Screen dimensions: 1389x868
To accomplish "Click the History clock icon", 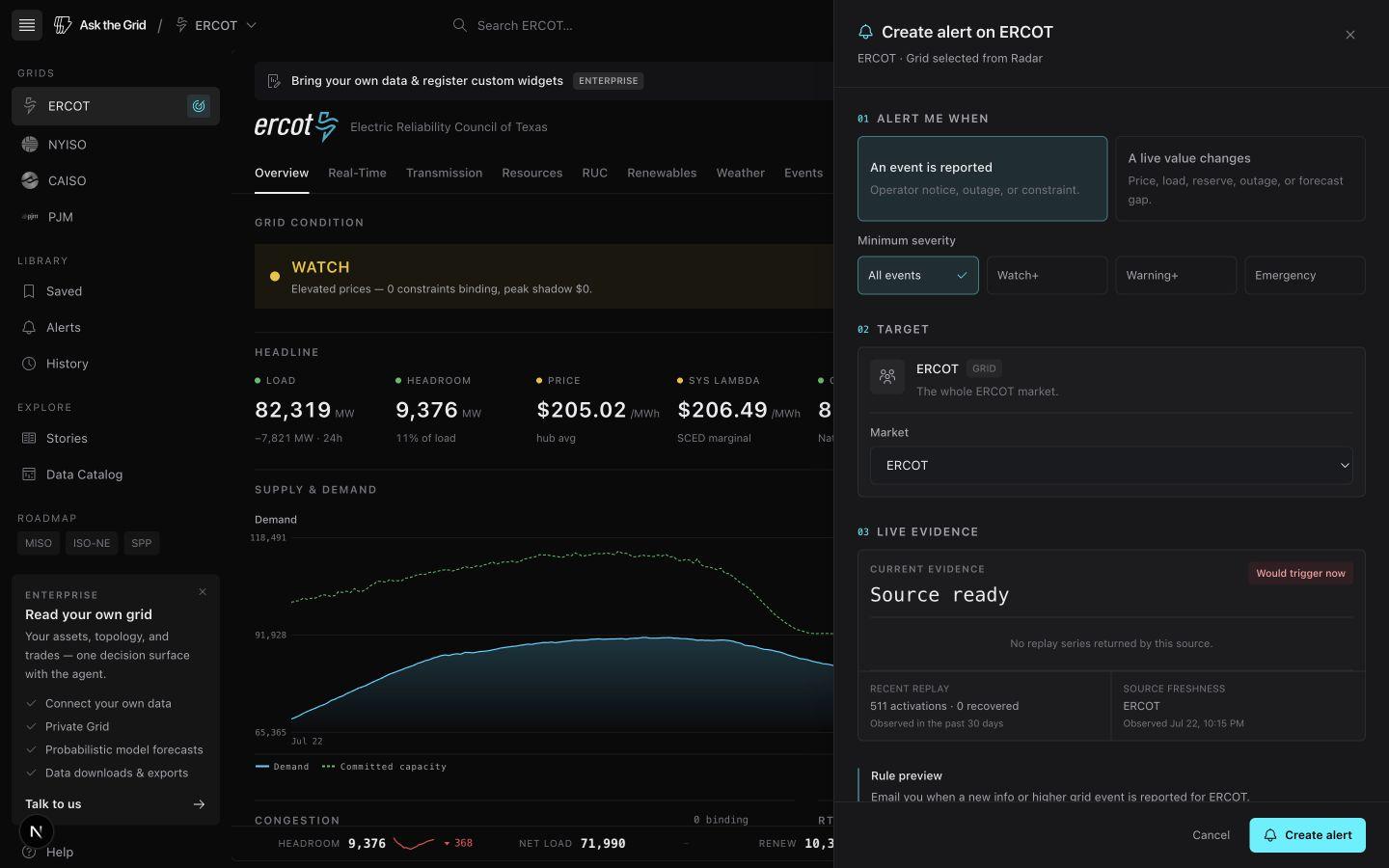I will point(29,364).
